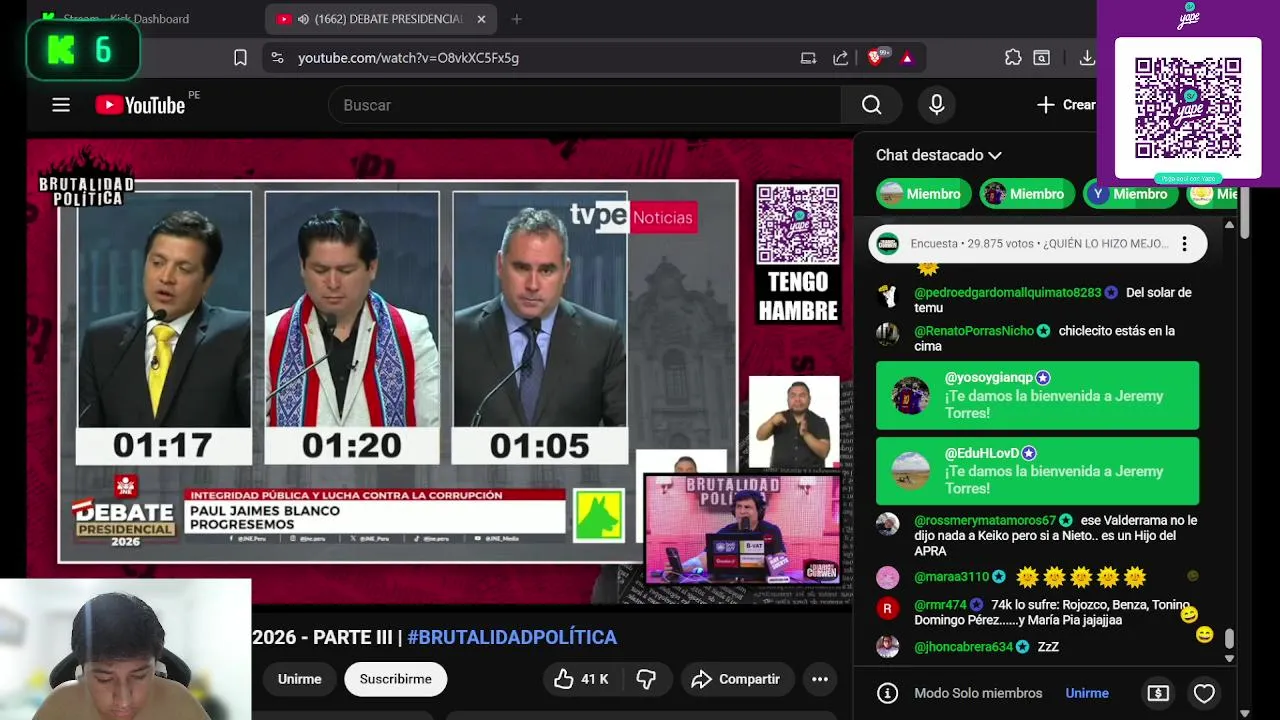1280x720 pixels.
Task: Close the DEBATE PRESIDENCIAL browser tab
Action: click(481, 19)
